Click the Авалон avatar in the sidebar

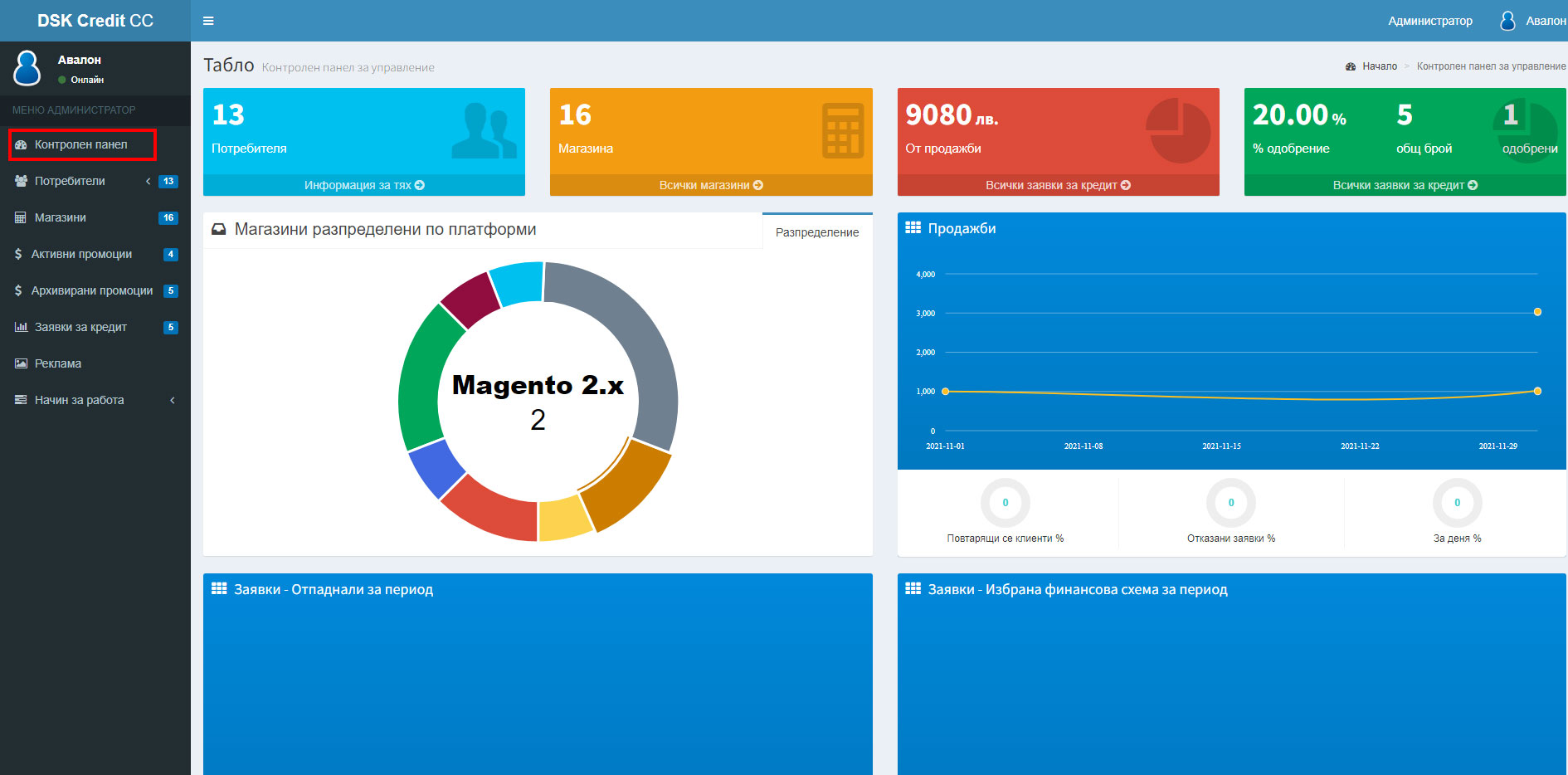[x=27, y=68]
